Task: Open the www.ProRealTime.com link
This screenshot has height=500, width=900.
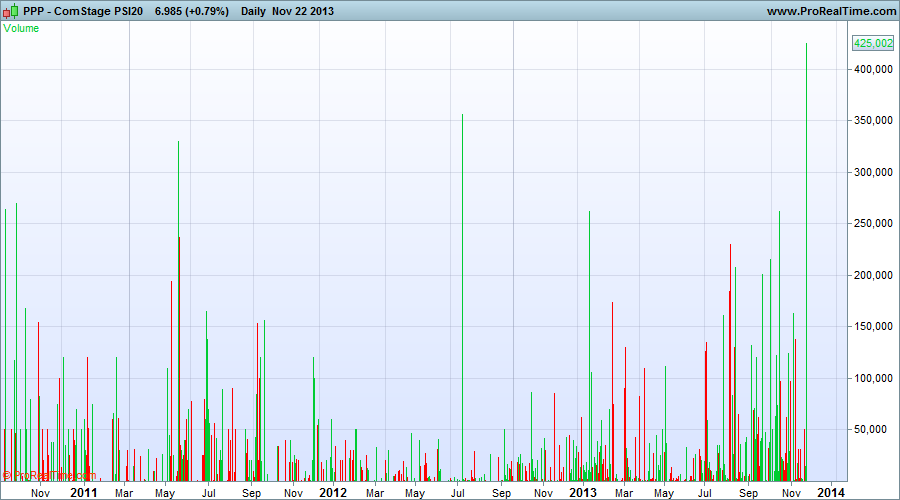Action: pyautogui.click(x=831, y=11)
